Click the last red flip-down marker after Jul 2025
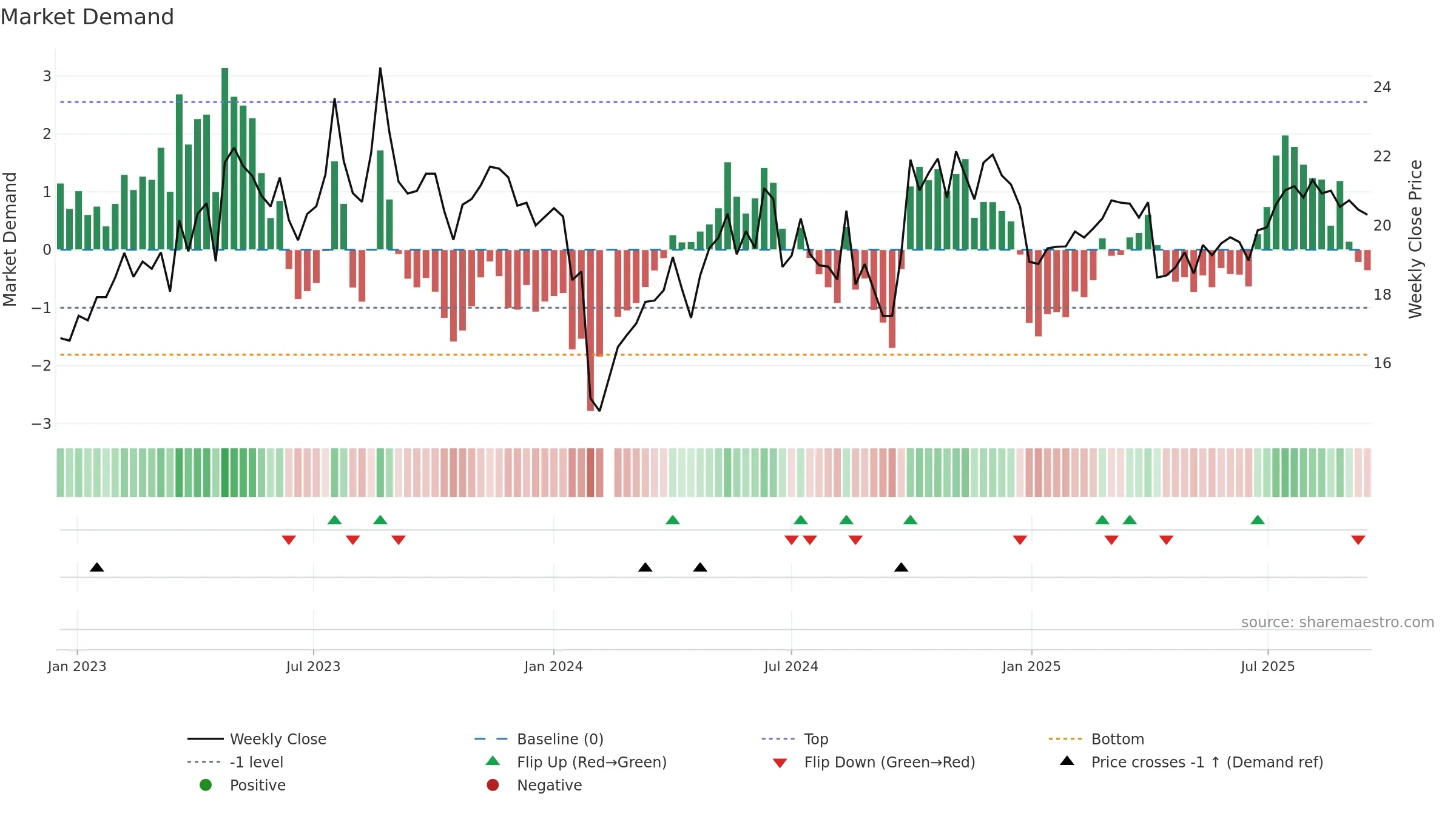Screen dimensions: 1456x819 1358,540
